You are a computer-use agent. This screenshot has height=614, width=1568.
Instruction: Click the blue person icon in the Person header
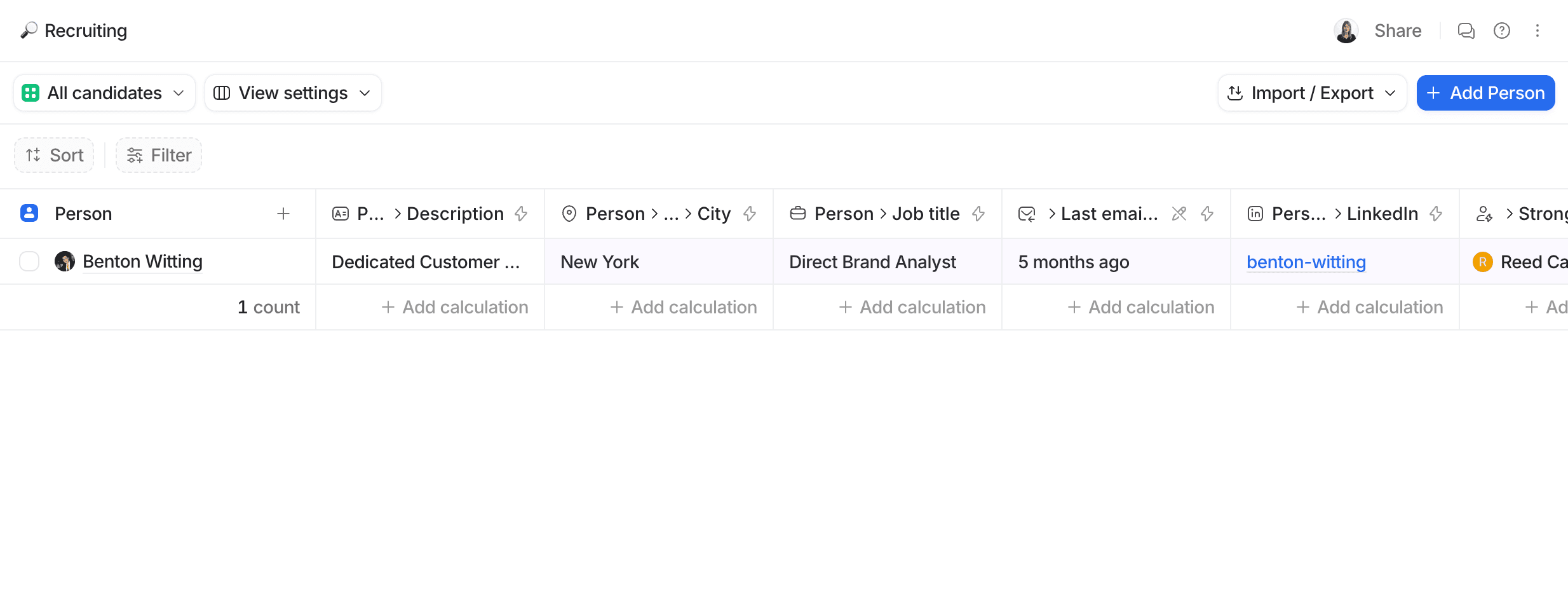29,213
